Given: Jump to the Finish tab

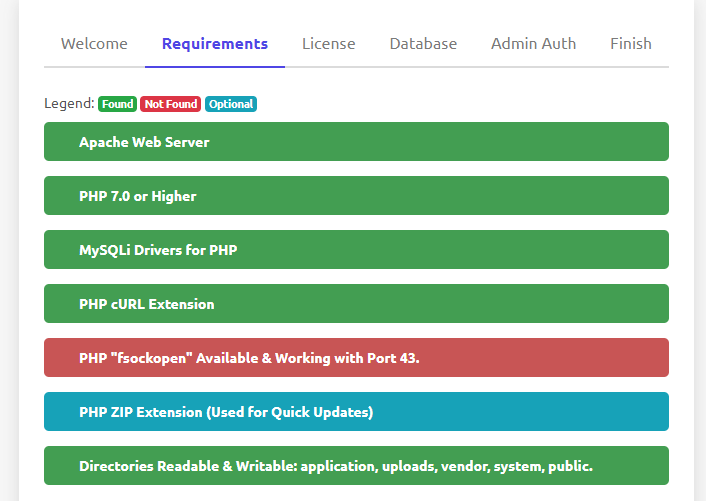Looking at the screenshot, I should pyautogui.click(x=630, y=44).
